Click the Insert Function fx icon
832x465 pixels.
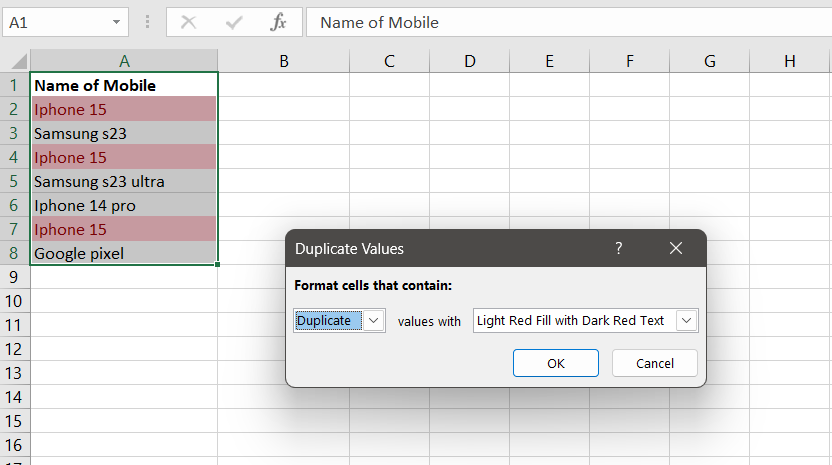point(279,22)
